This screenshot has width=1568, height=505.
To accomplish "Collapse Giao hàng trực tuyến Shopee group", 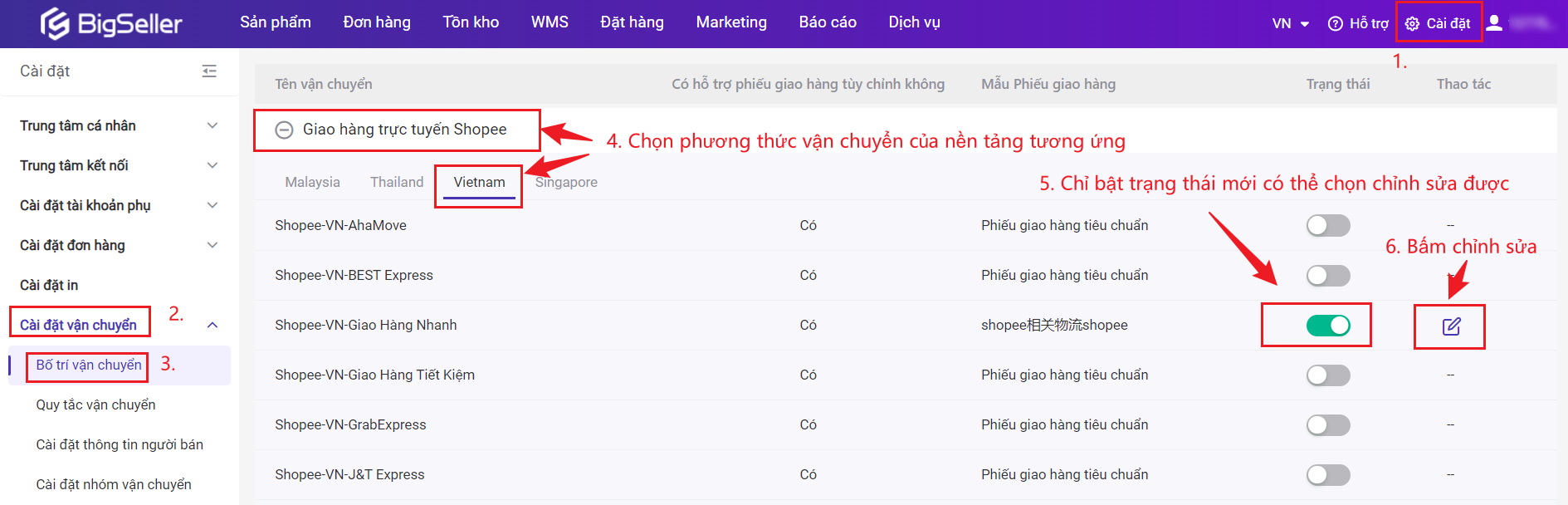I will [284, 130].
